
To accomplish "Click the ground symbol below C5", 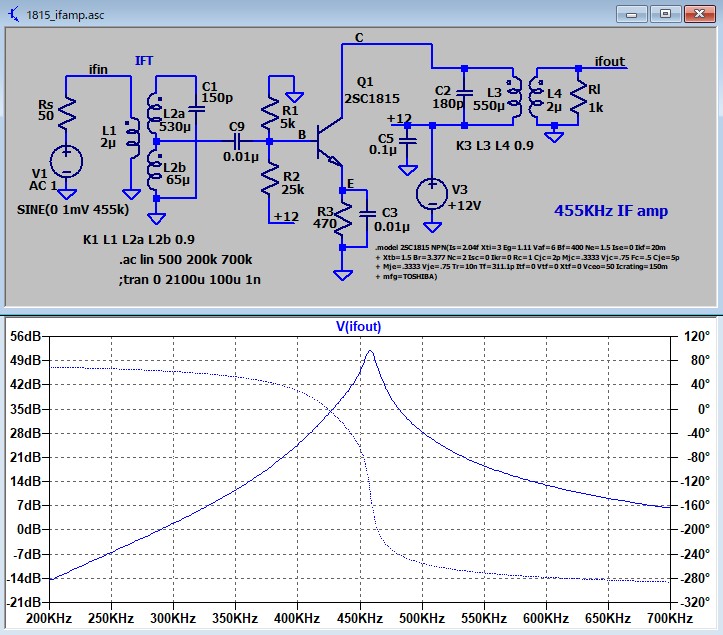I will [x=408, y=170].
